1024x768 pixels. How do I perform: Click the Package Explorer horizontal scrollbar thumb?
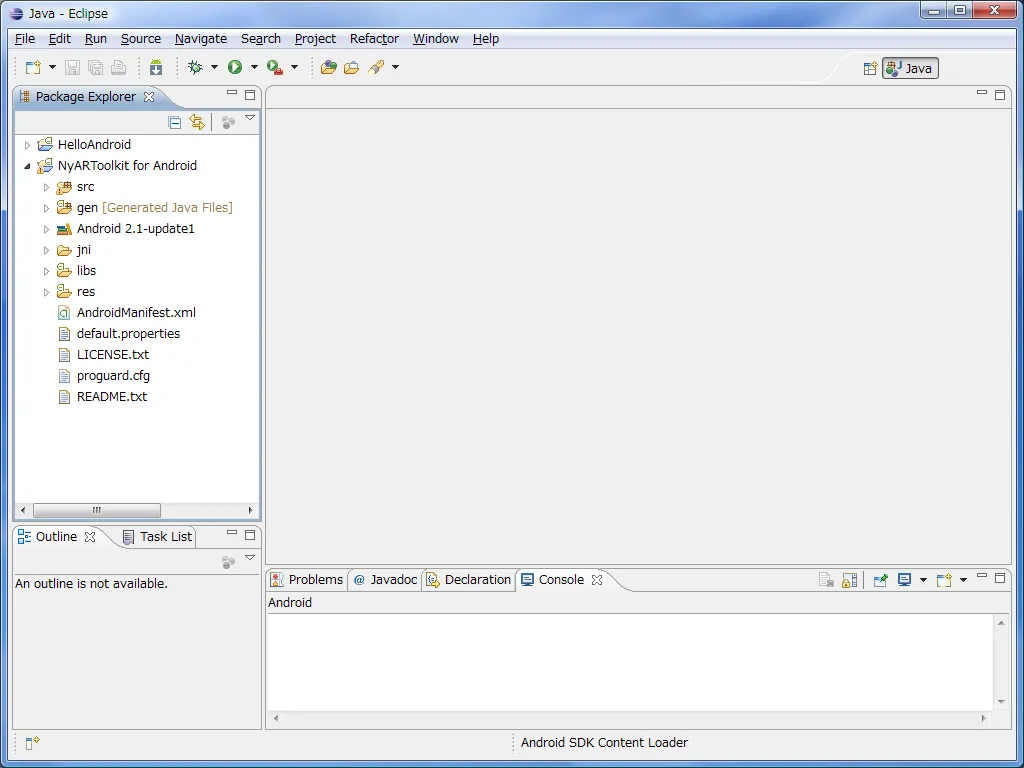tap(97, 510)
